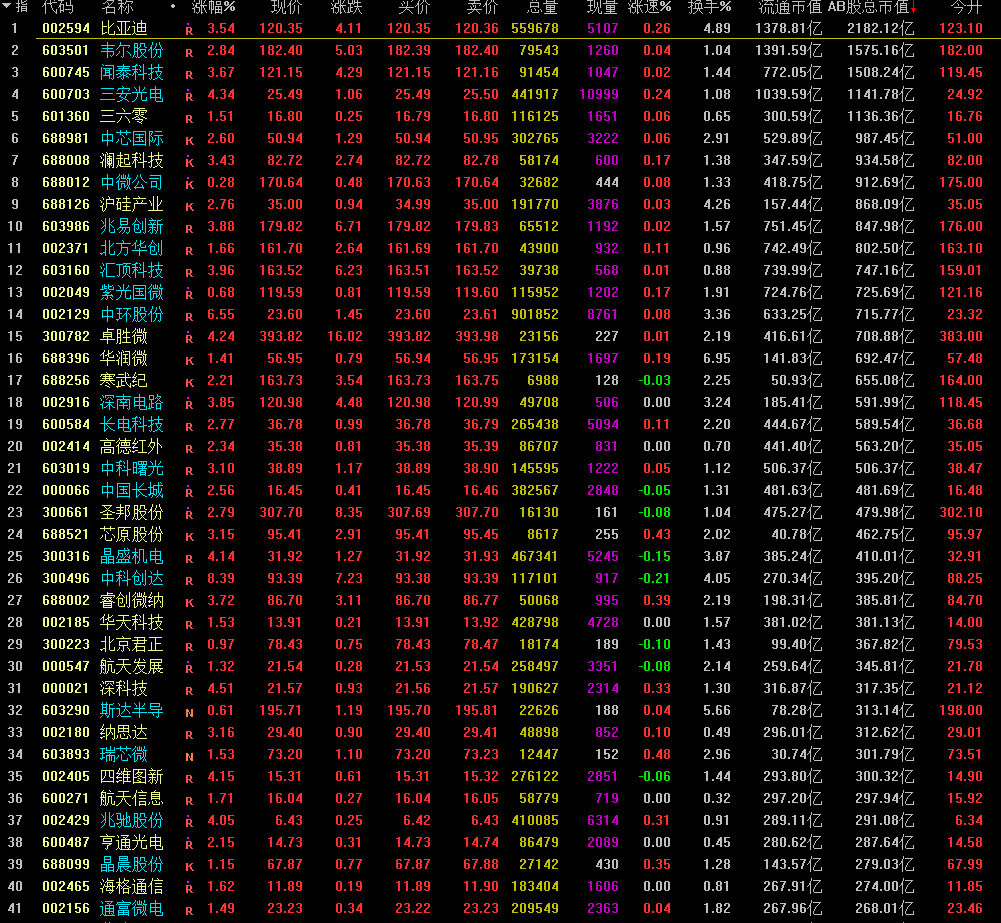Click the K marker beside 睿创微纳

(189, 603)
